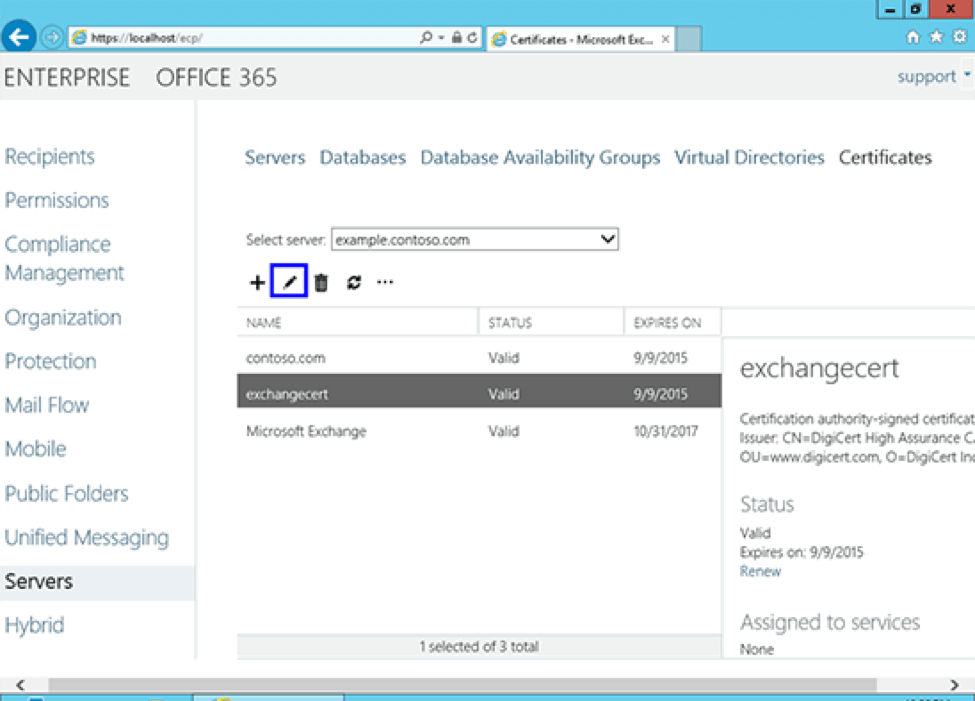Viewport: 975px width, 701px height.
Task: Select Mail Flow in the sidebar
Action: pyautogui.click(x=47, y=405)
